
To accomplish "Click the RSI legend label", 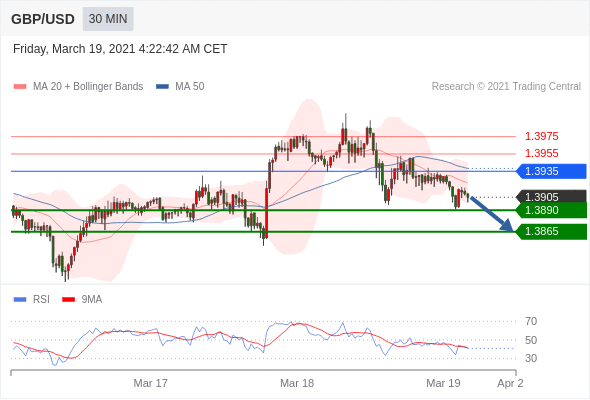I will [41, 300].
